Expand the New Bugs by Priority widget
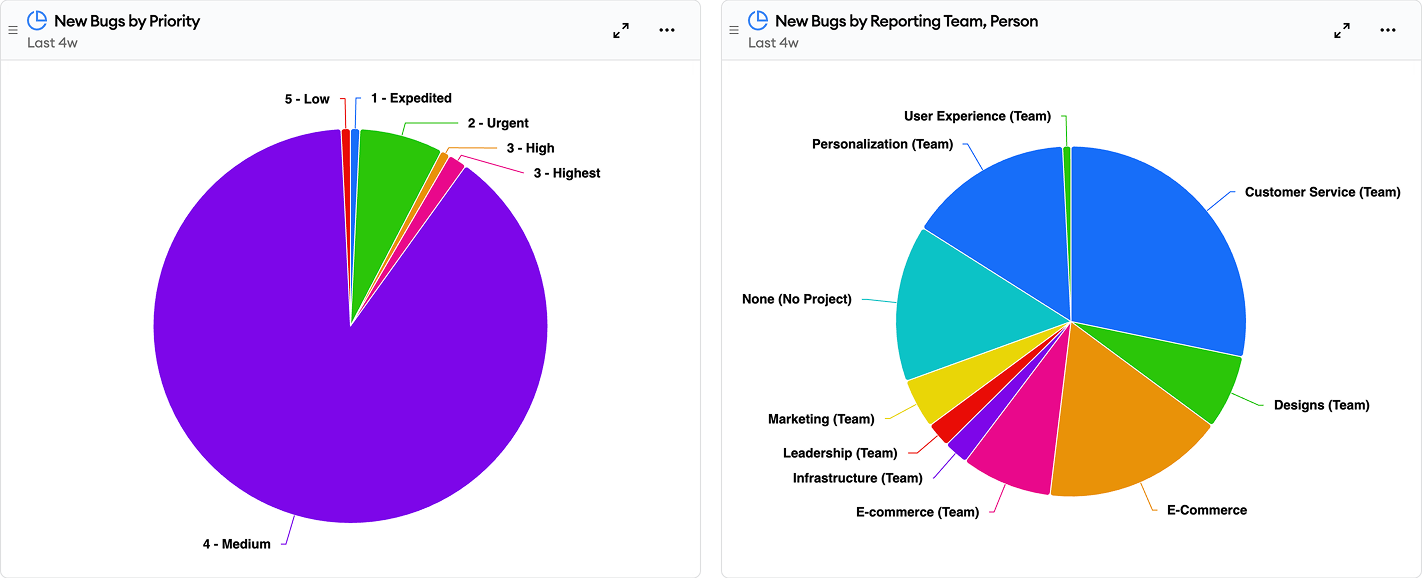Image resolution: width=1422 pixels, height=578 pixels. coord(621,31)
